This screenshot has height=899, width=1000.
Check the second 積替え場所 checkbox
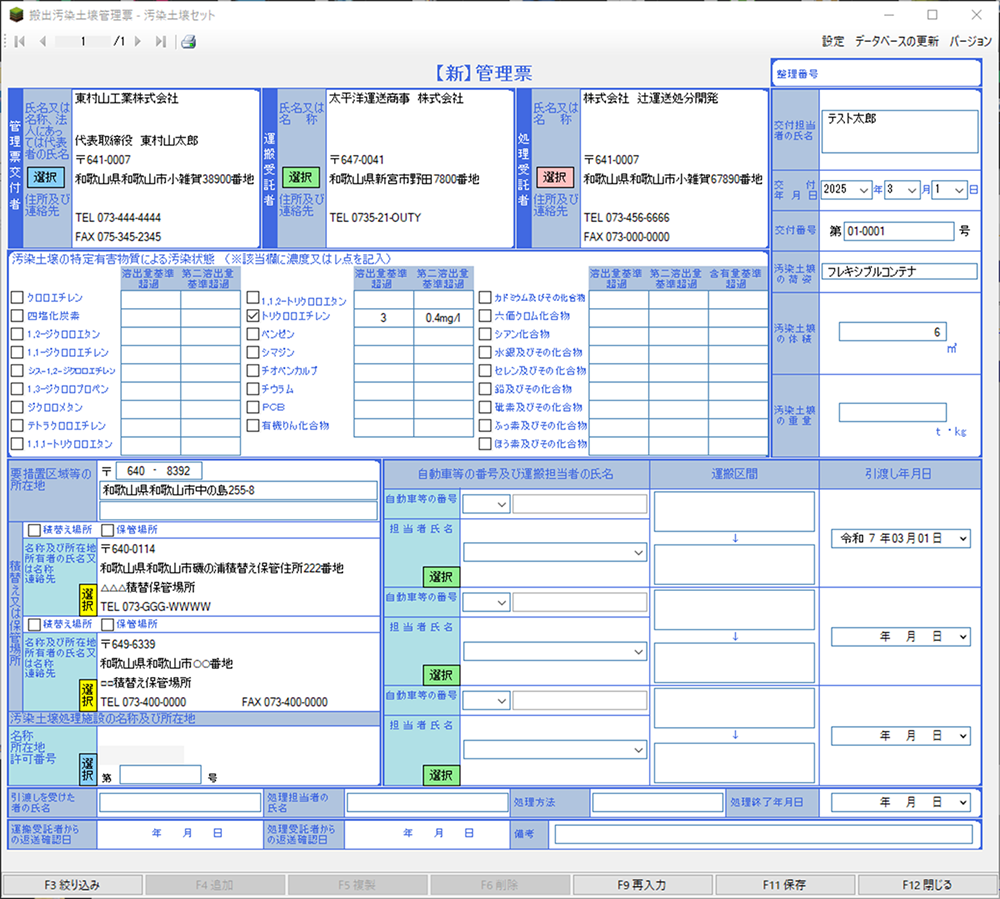pyautogui.click(x=34, y=624)
